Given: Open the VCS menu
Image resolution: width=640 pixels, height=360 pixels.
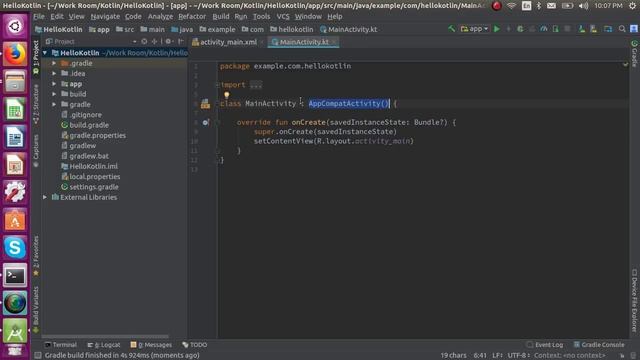Looking at the screenshot, I should 283,17.
